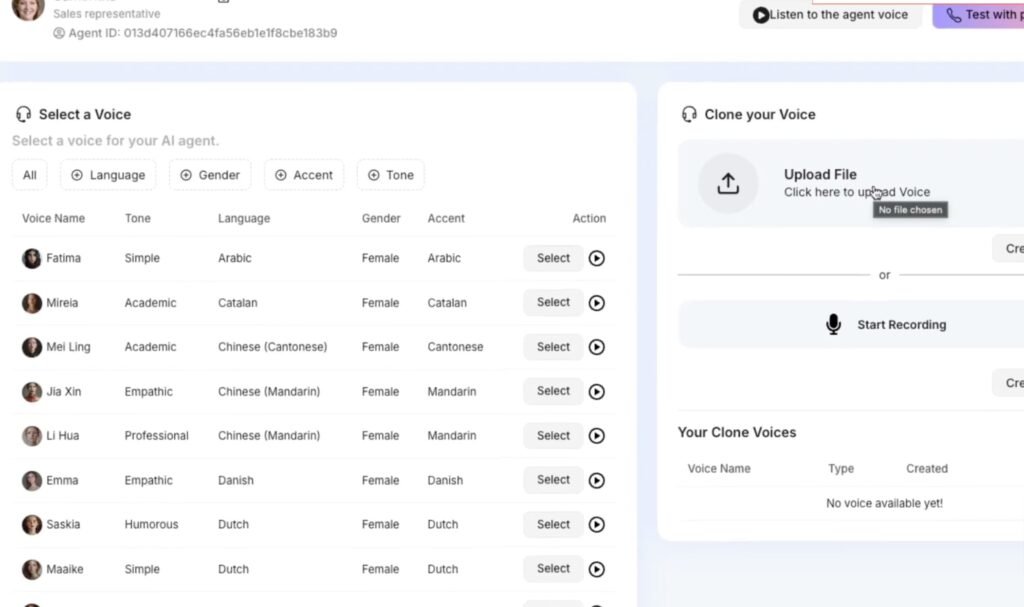Select the Jia Xin voice
Screen dimensions: 1024x607
(x=553, y=391)
